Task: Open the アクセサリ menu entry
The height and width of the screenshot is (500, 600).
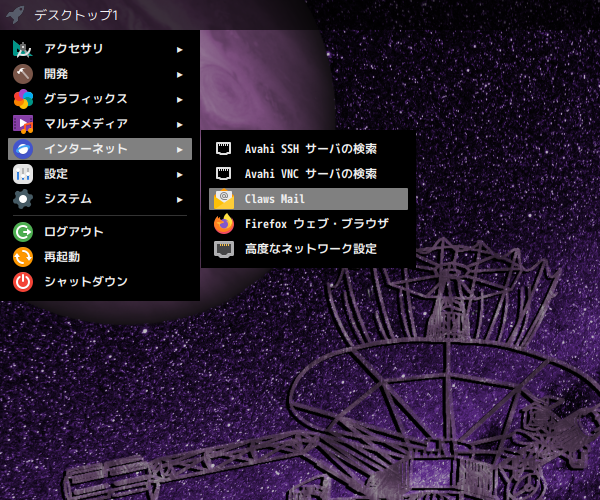Action: coord(100,49)
